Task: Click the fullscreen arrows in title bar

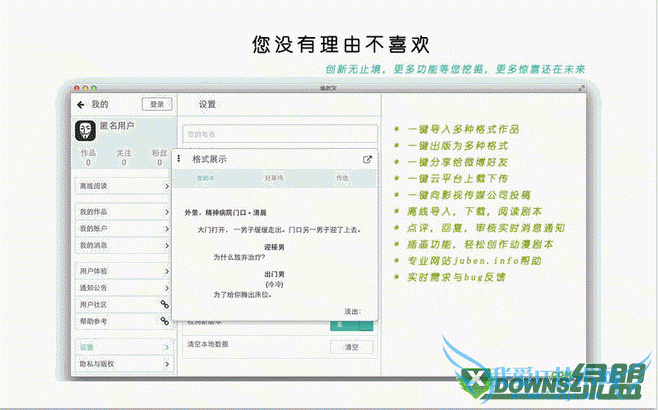Action: (581, 88)
